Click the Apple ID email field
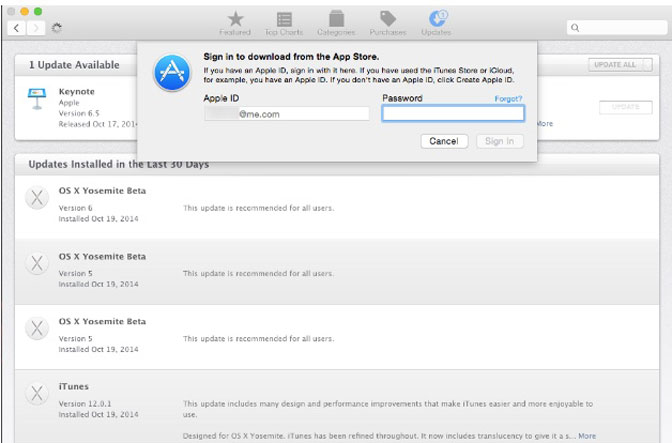Screen dimensions: 672x443 287,114
